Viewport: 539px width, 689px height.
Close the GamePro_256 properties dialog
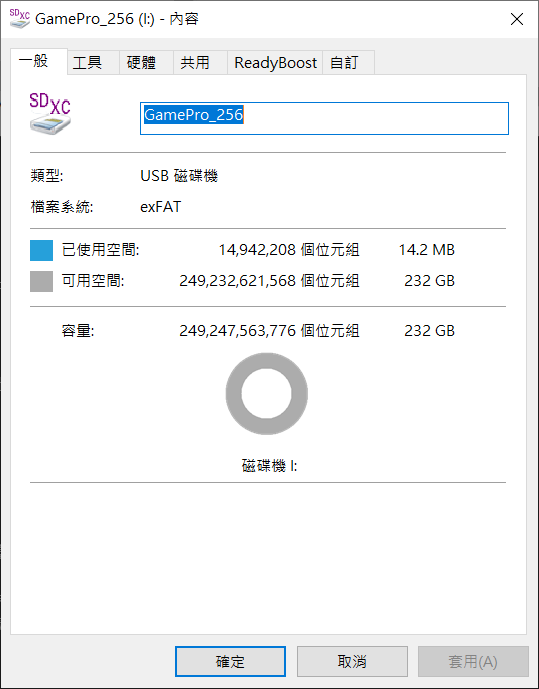click(517, 19)
